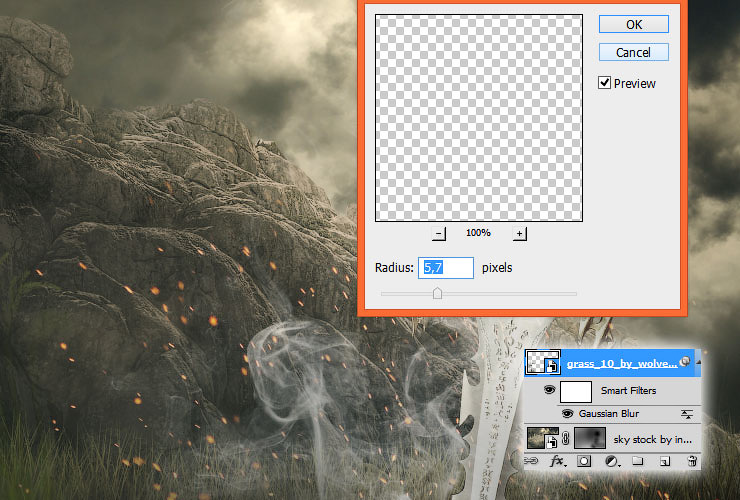The height and width of the screenshot is (500, 740).
Task: Zoom out the preview with minus button
Action: [438, 233]
